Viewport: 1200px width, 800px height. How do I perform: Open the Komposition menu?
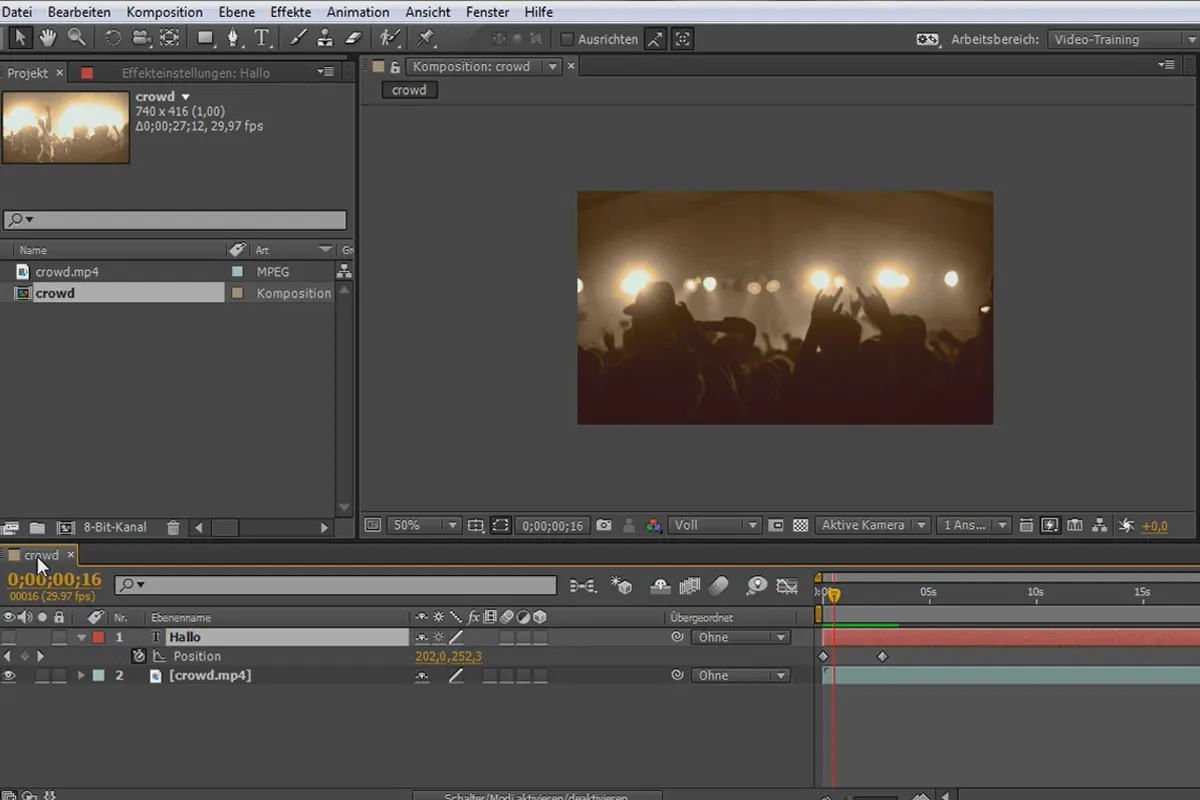pos(164,12)
